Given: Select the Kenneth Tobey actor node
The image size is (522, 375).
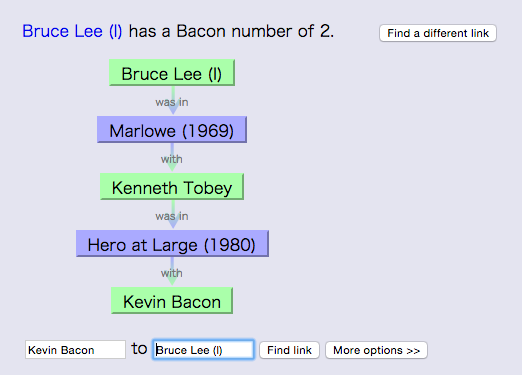Looking at the screenshot, I should click(172, 187).
